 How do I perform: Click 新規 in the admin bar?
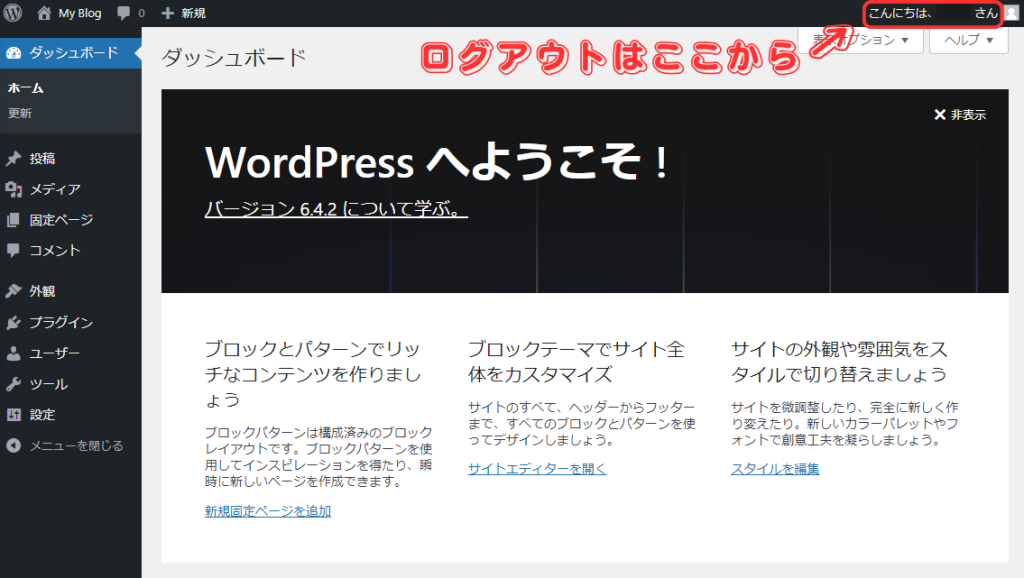click(193, 13)
